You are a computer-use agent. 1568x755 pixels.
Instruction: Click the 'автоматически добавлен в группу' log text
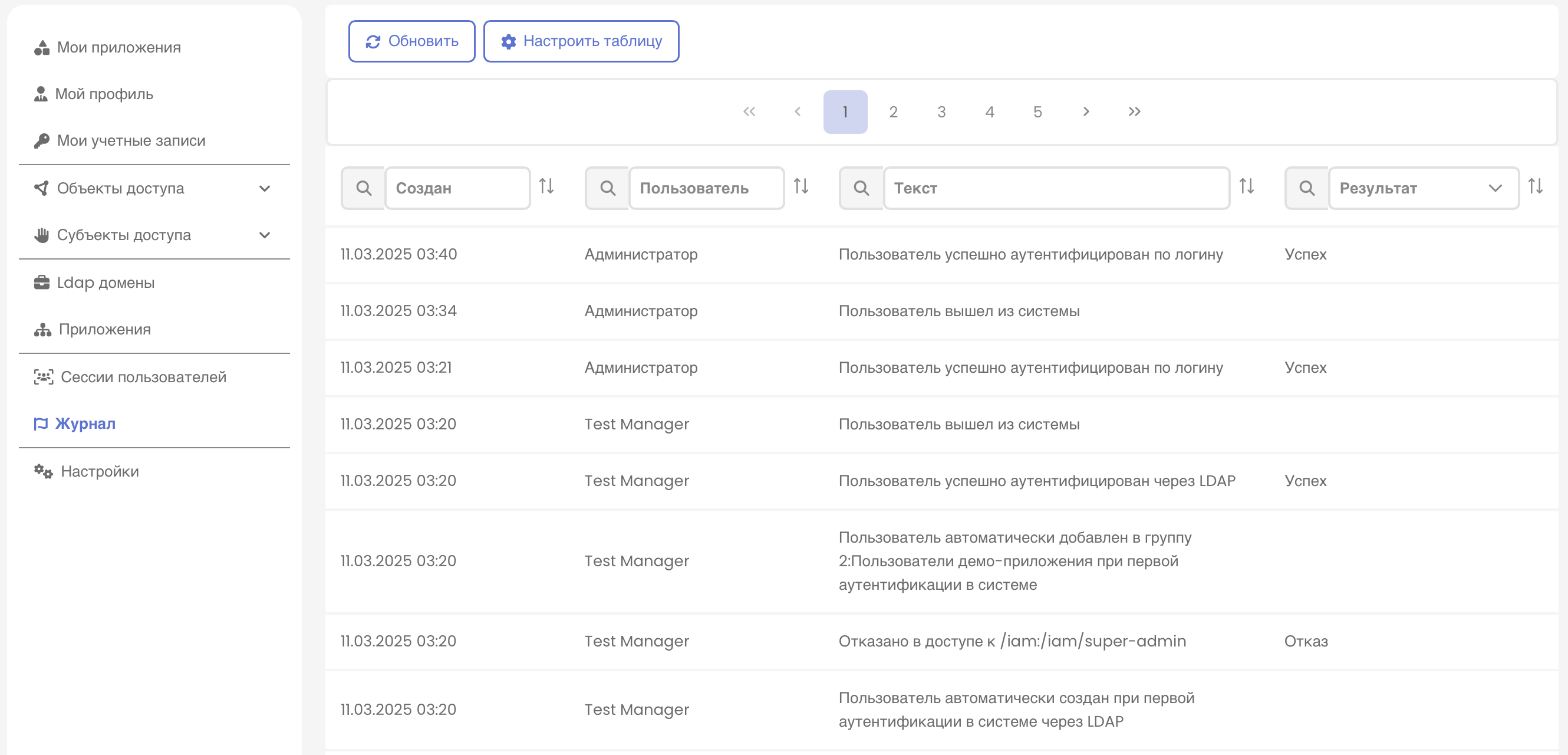pyautogui.click(x=1015, y=561)
